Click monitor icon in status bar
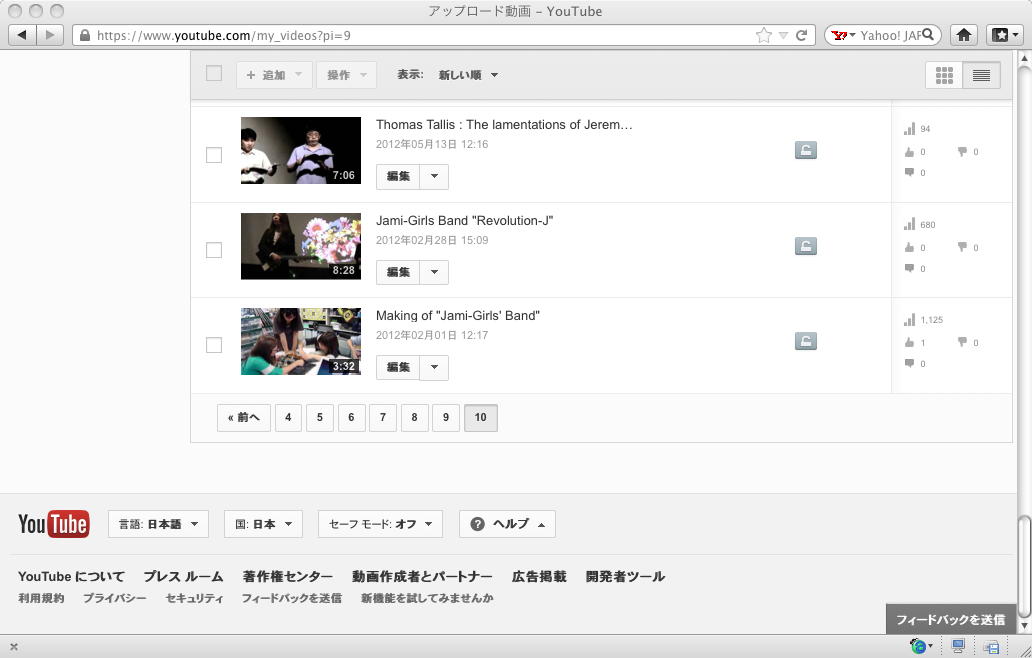The width and height of the screenshot is (1032, 658). click(958, 646)
